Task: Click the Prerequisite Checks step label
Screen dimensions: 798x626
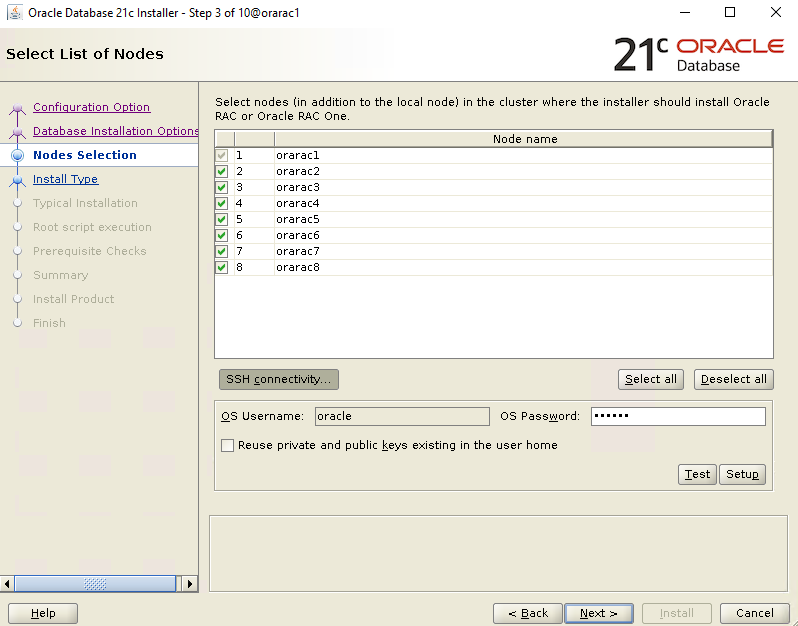Action: coord(90,251)
